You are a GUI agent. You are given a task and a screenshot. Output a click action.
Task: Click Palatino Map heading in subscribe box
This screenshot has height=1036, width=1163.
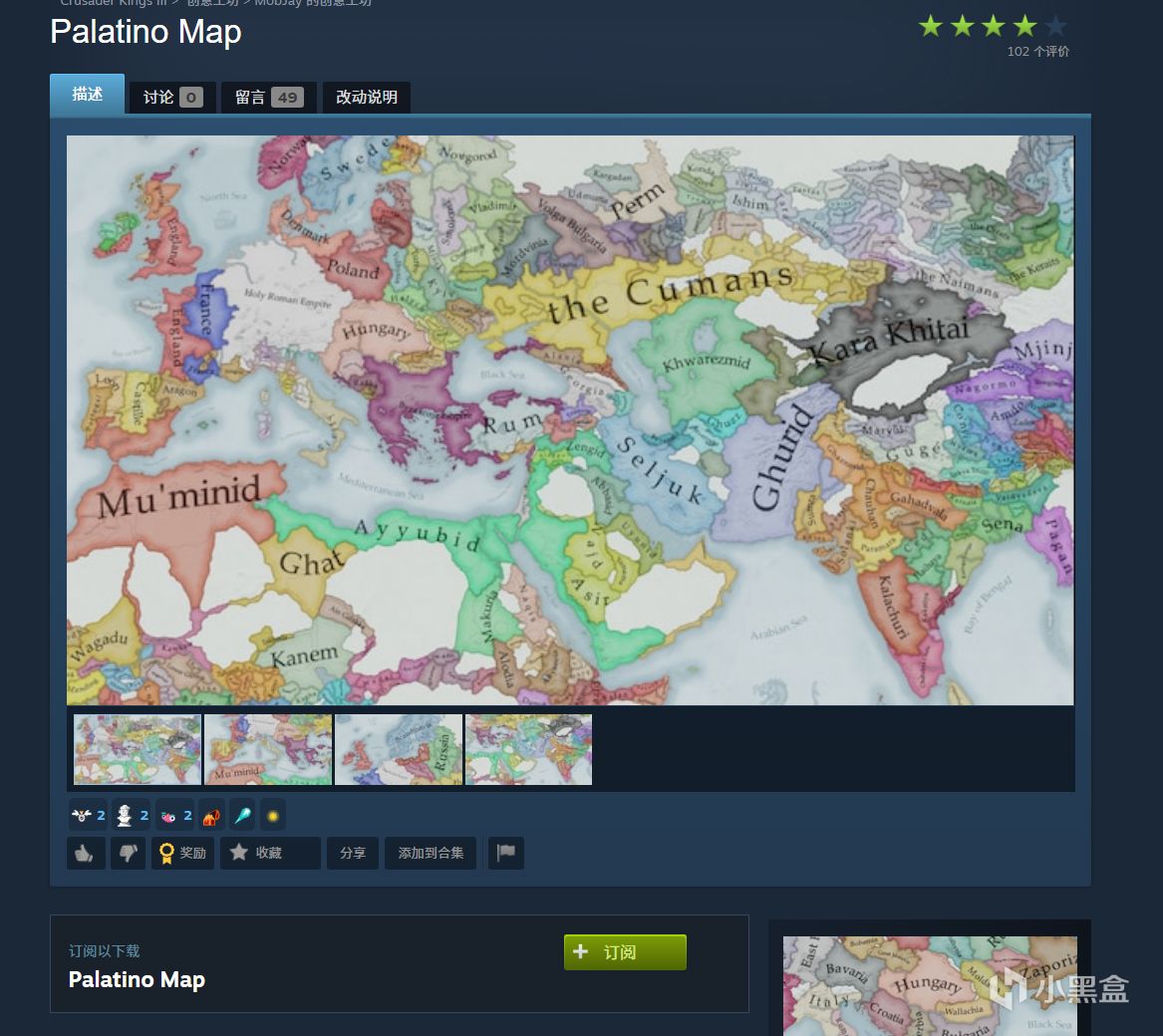point(137,979)
